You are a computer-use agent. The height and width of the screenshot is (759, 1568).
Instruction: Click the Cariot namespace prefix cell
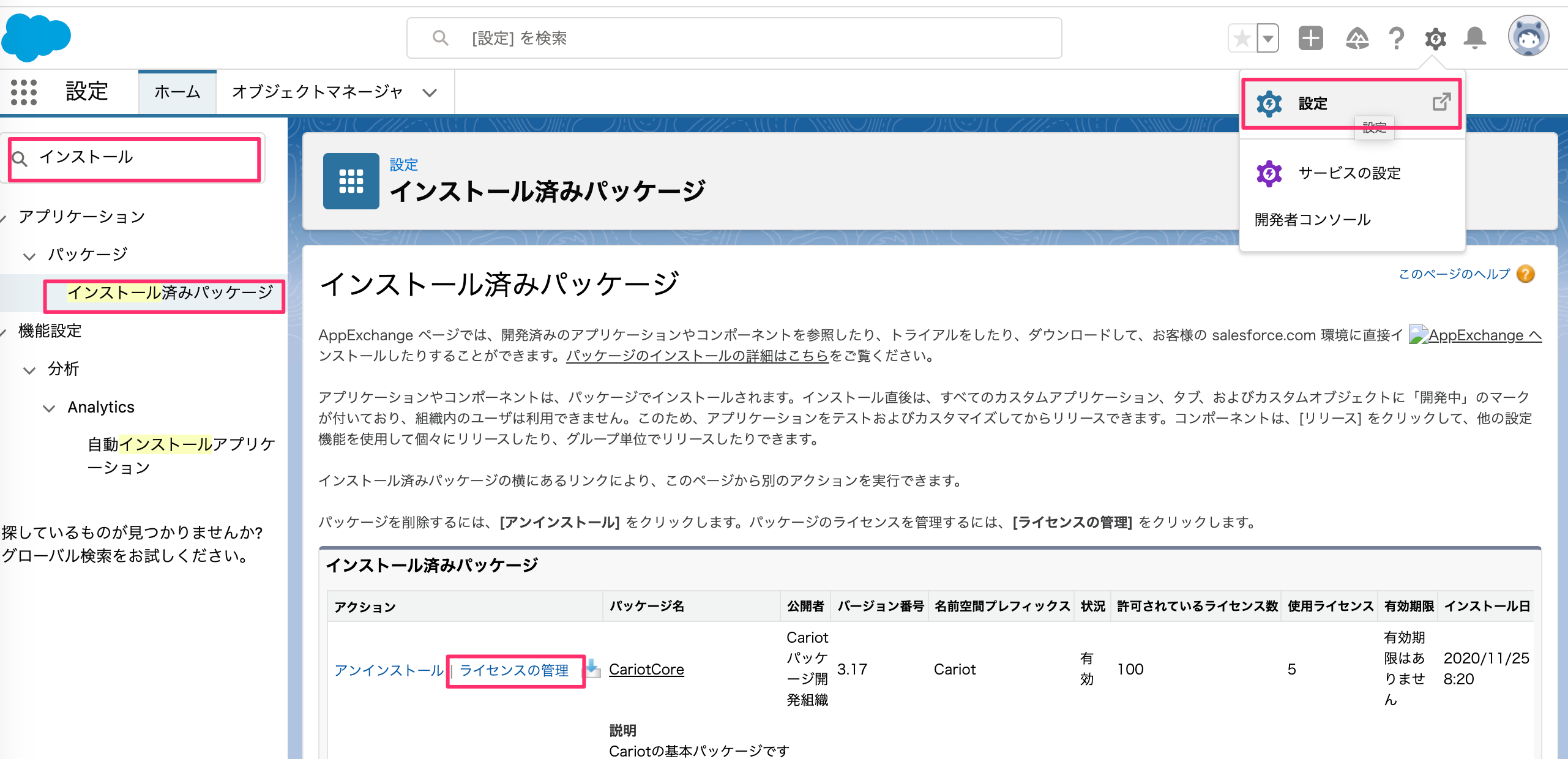point(955,670)
